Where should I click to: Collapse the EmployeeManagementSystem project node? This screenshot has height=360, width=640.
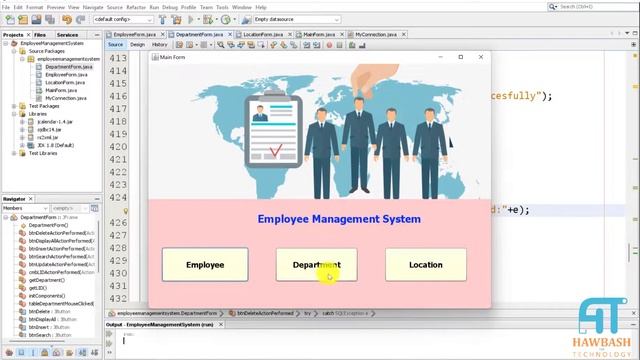[x=6, y=43]
